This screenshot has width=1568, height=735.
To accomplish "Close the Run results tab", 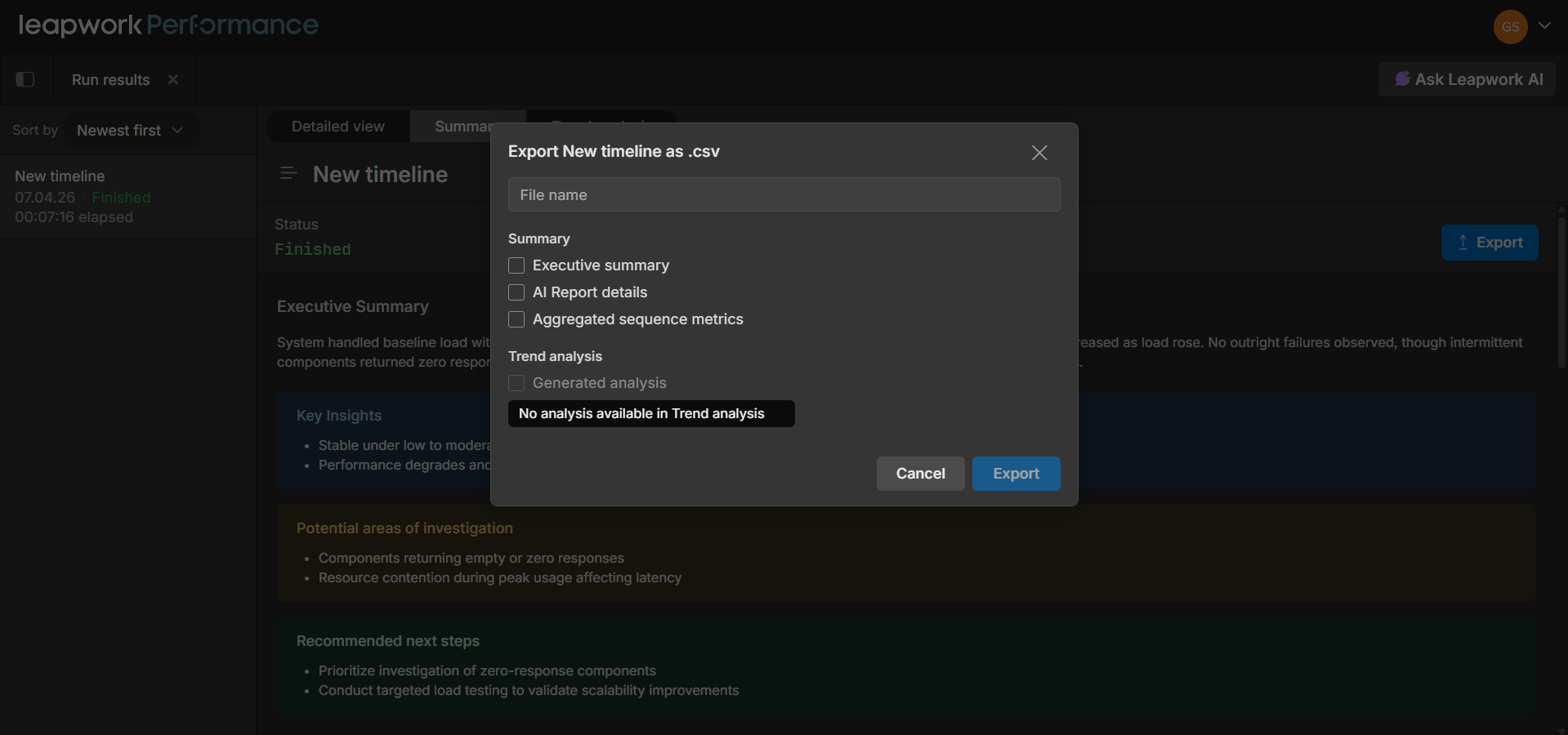I will (173, 79).
